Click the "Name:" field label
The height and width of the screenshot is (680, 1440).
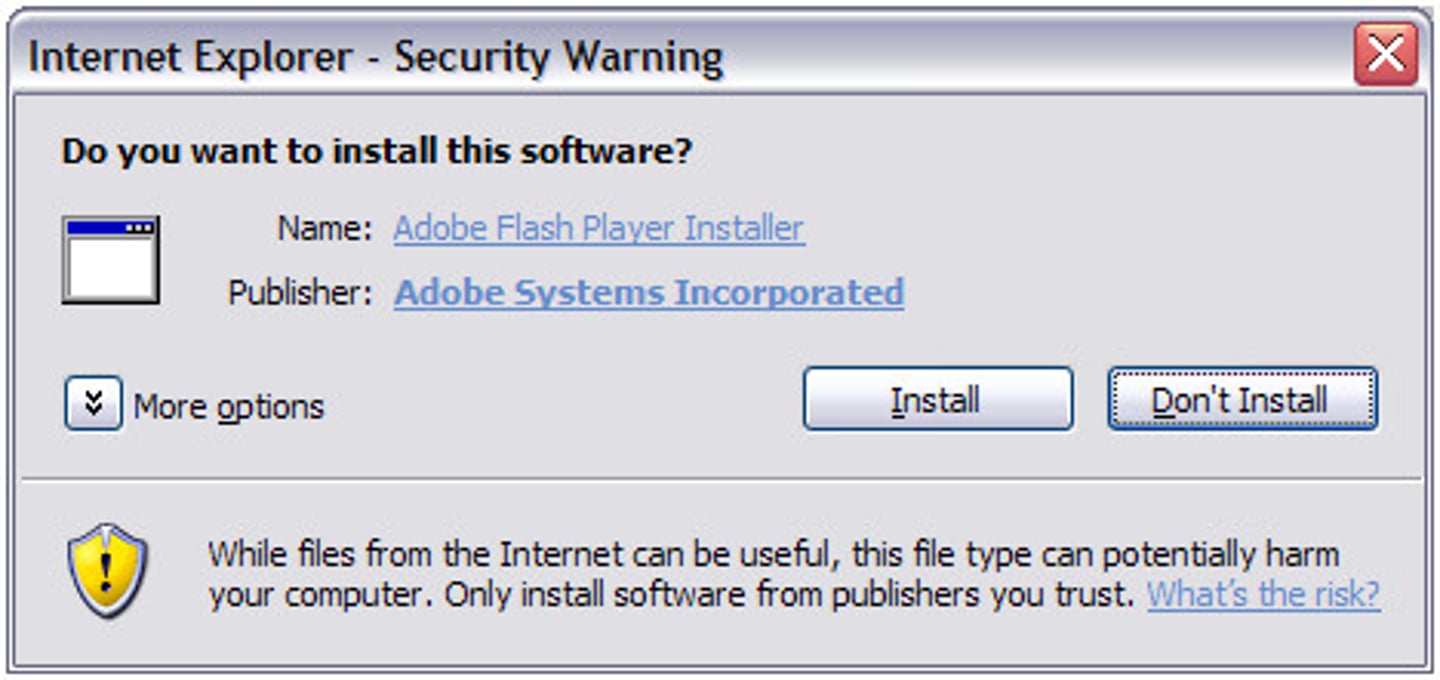[325, 229]
